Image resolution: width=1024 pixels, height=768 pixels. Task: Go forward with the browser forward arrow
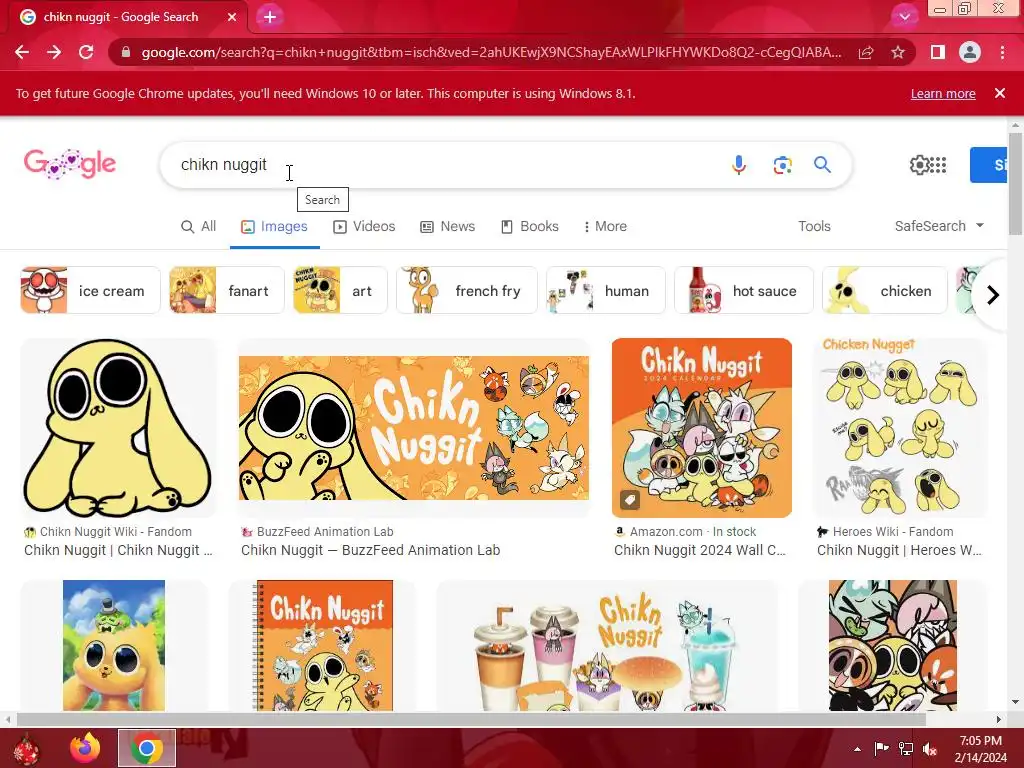54,52
